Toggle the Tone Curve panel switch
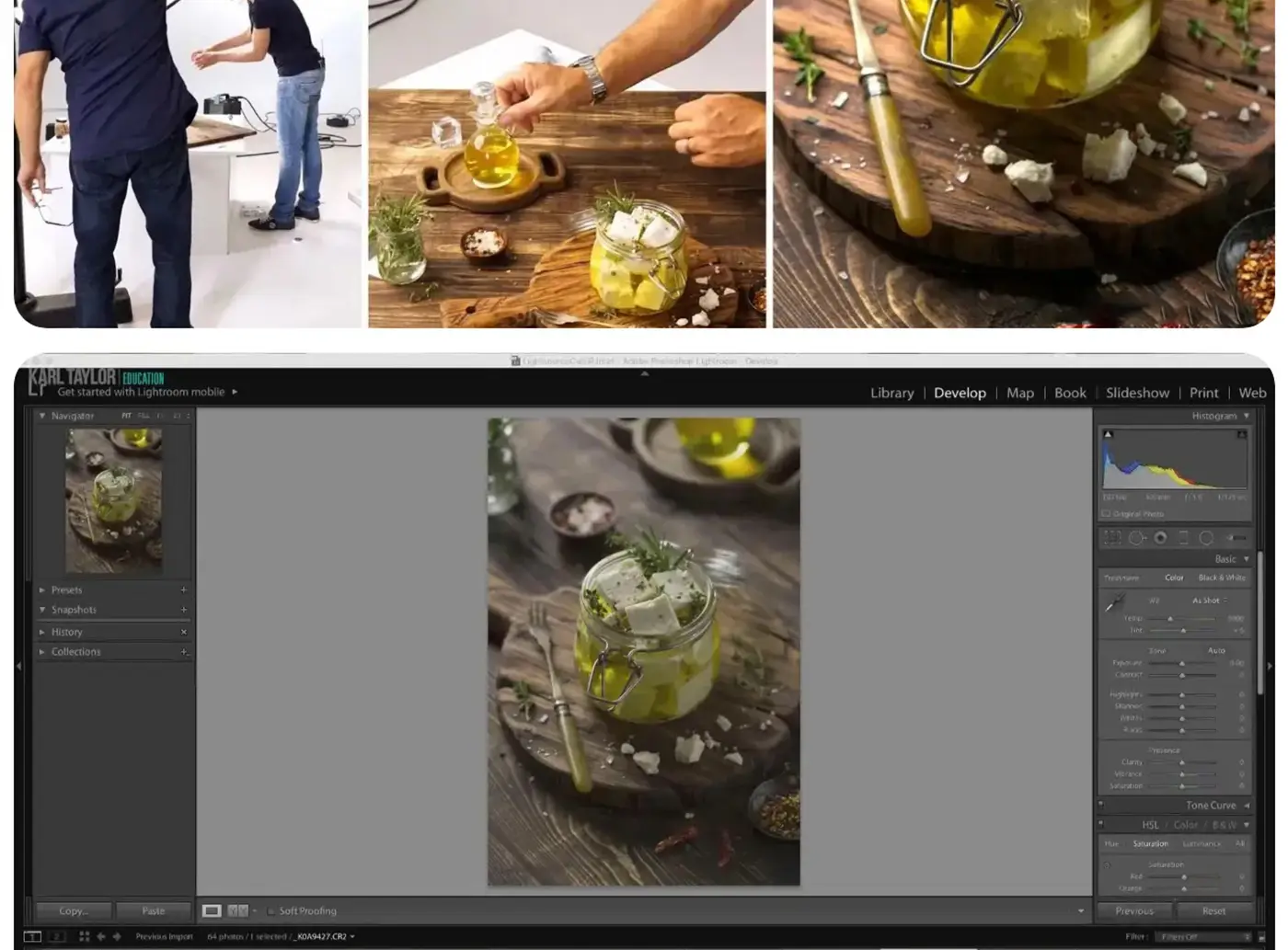The image size is (1288, 950). 1101,805
